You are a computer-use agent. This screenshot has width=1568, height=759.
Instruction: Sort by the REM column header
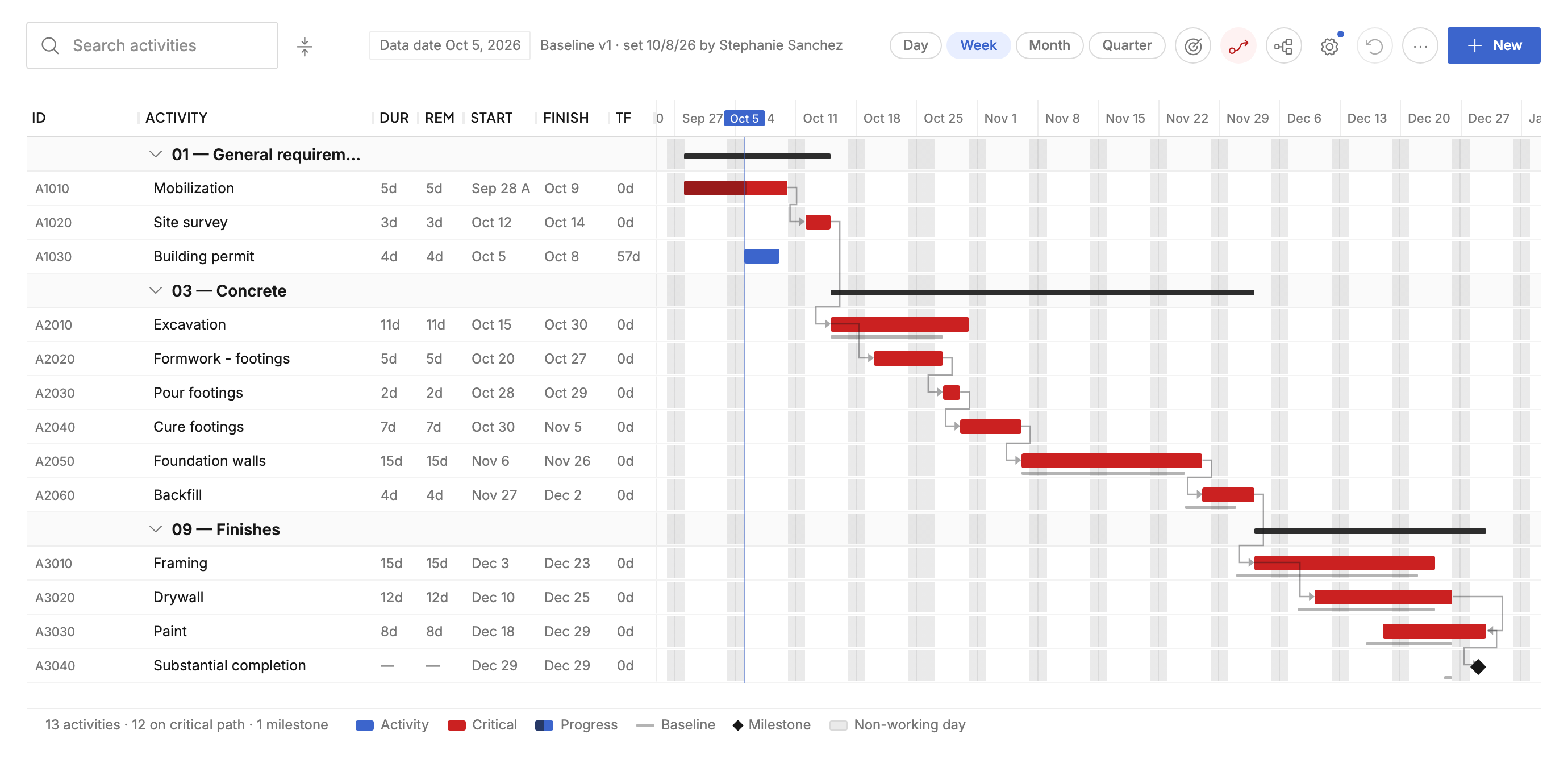coord(440,118)
